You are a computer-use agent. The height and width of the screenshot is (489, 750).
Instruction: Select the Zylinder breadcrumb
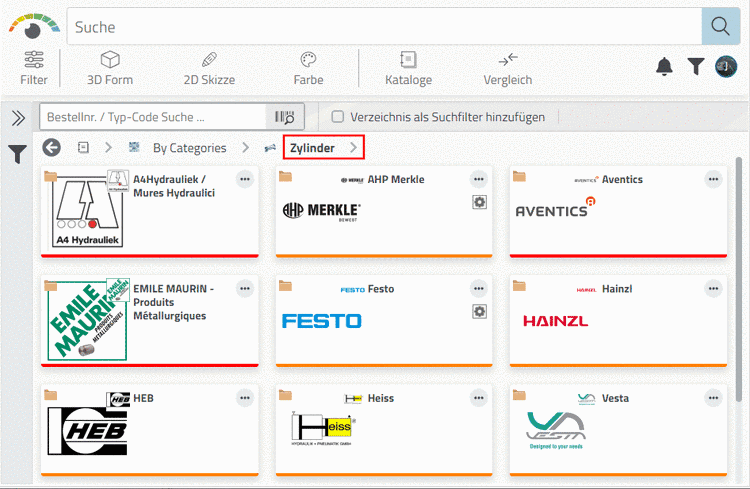pyautogui.click(x=312, y=148)
